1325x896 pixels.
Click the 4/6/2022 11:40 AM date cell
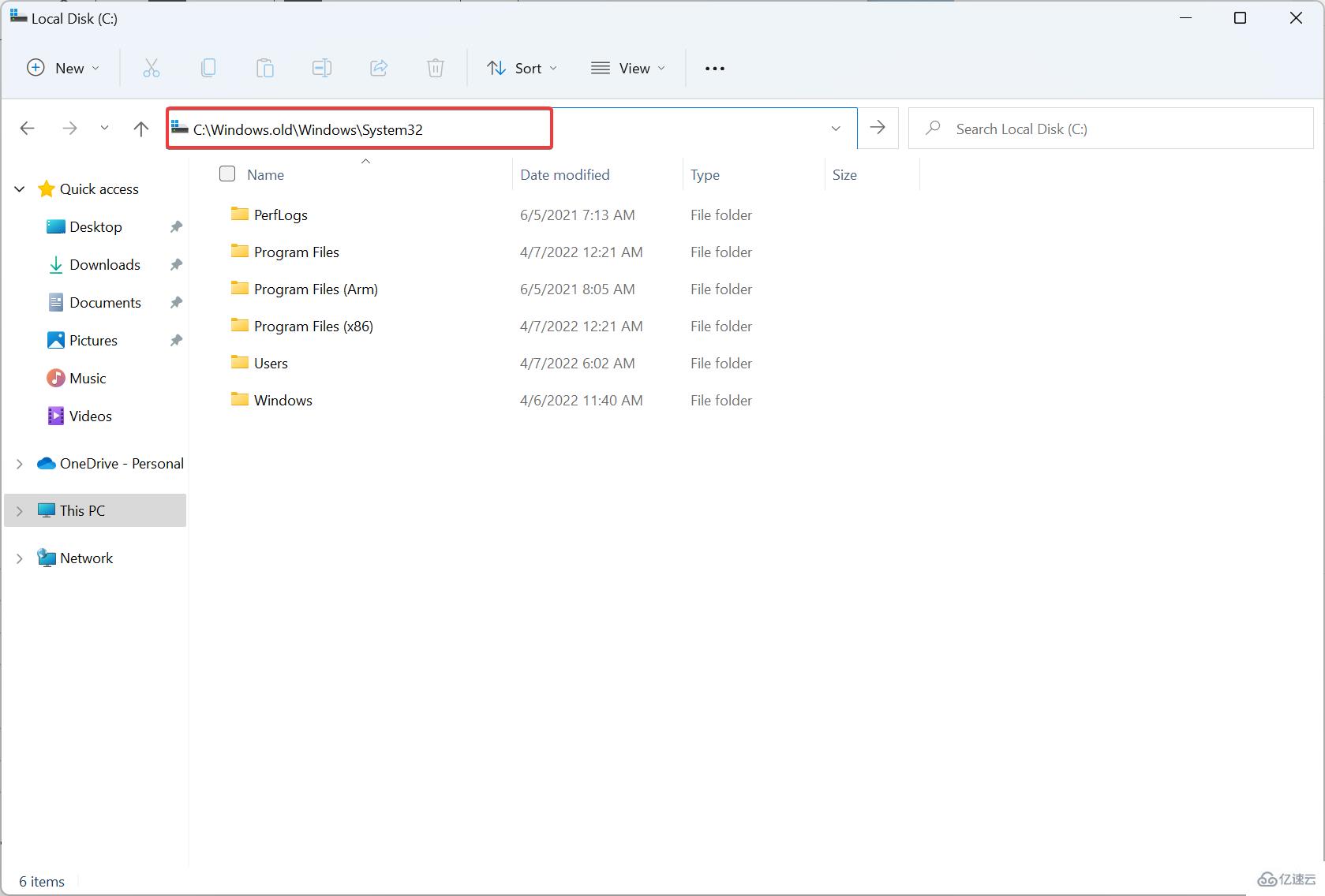[581, 400]
